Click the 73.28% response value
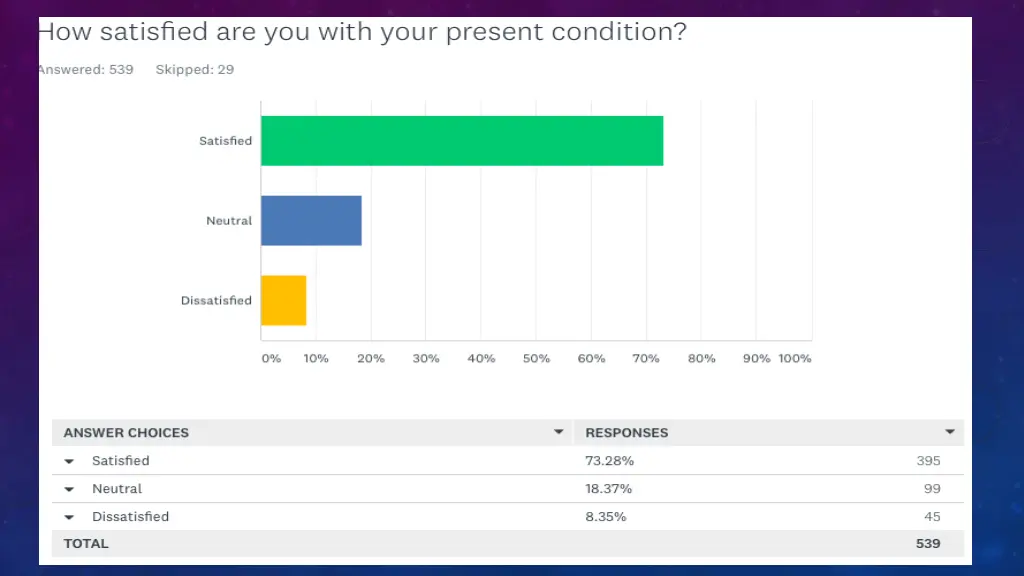Viewport: 1024px width, 576px height. point(609,460)
